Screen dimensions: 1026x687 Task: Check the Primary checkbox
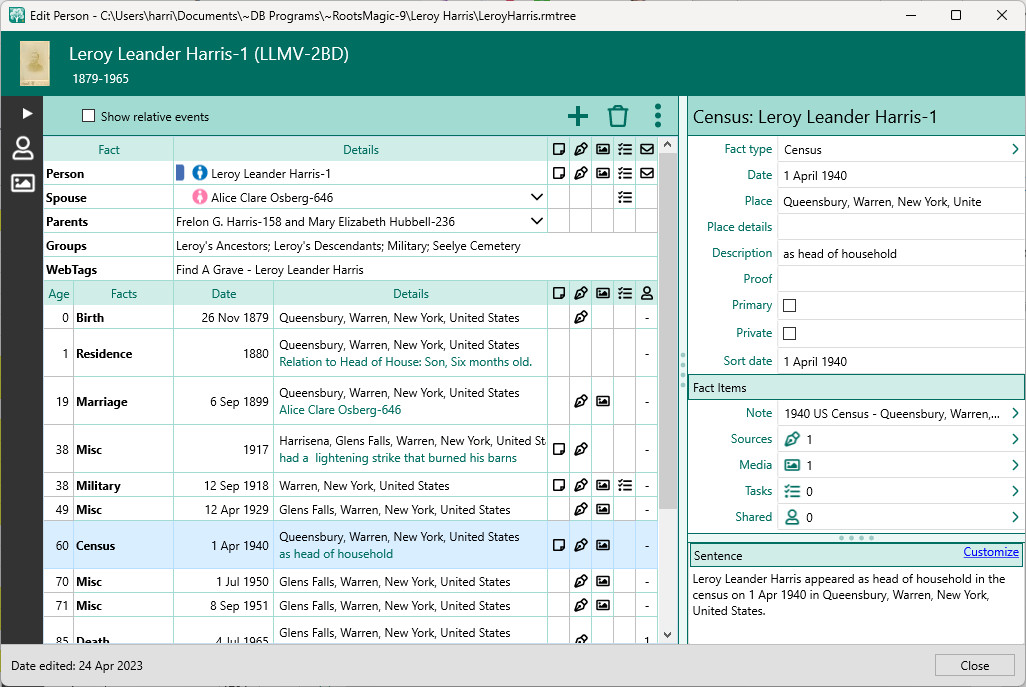[x=790, y=305]
